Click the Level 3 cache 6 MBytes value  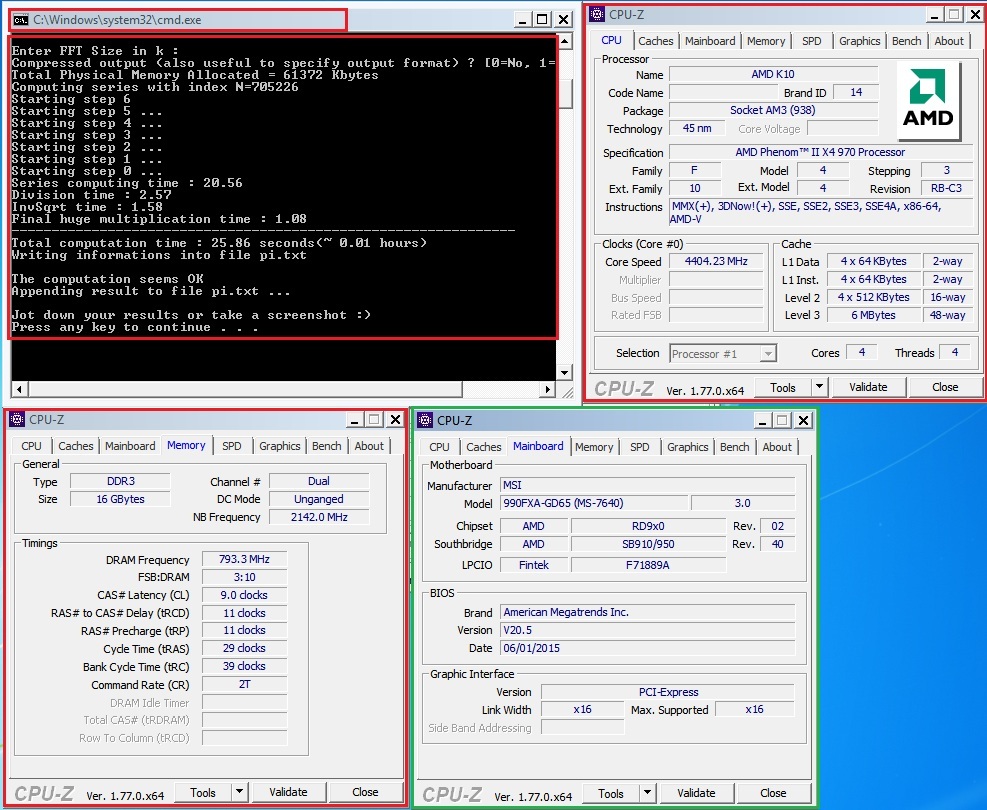pyautogui.click(x=873, y=315)
